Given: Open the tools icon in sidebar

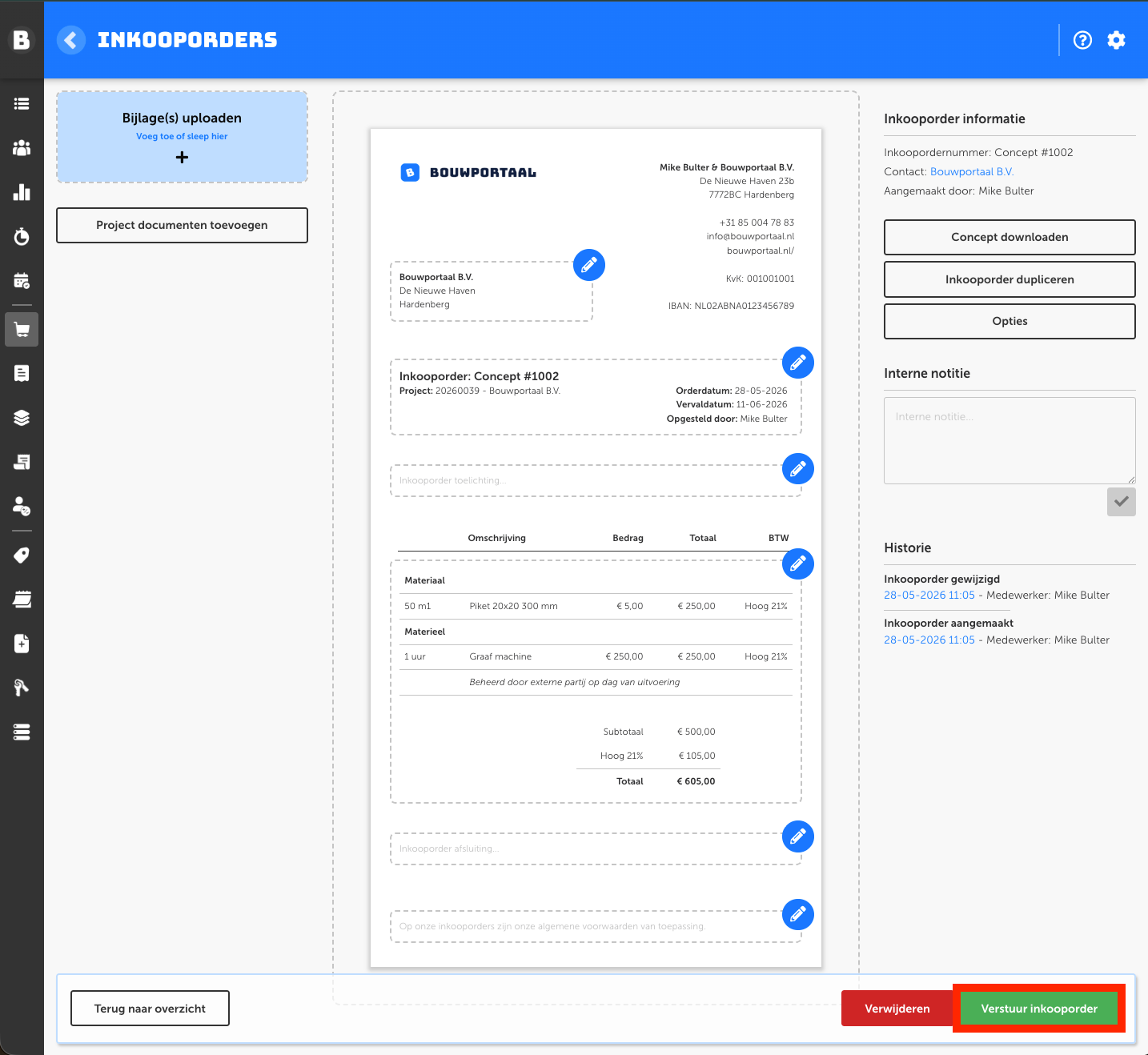Looking at the screenshot, I should pyautogui.click(x=22, y=688).
